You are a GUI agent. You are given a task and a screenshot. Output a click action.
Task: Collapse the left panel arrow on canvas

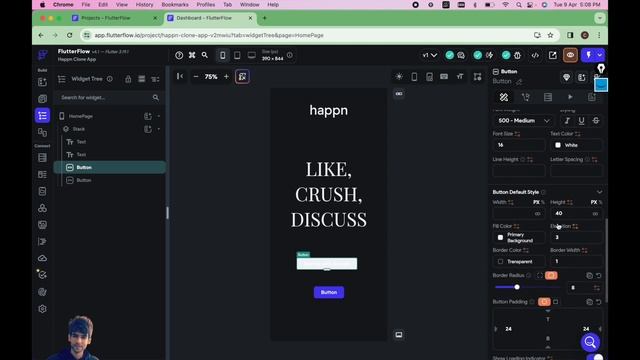[180, 76]
